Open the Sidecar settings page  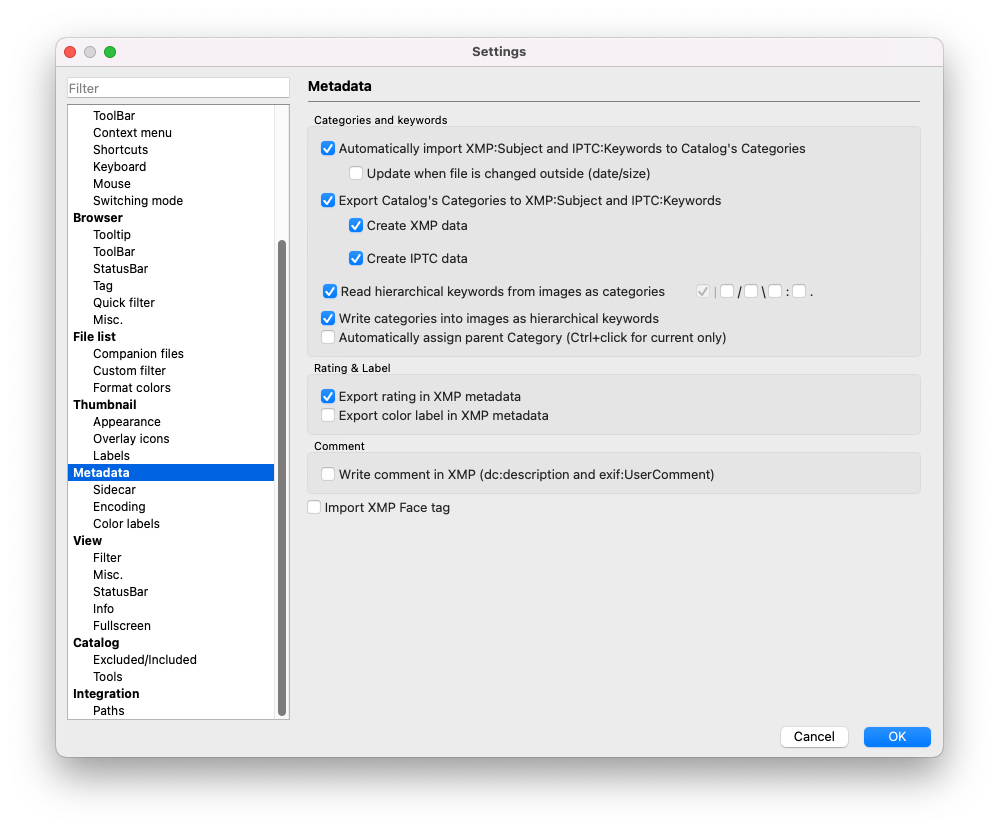pyautogui.click(x=114, y=490)
